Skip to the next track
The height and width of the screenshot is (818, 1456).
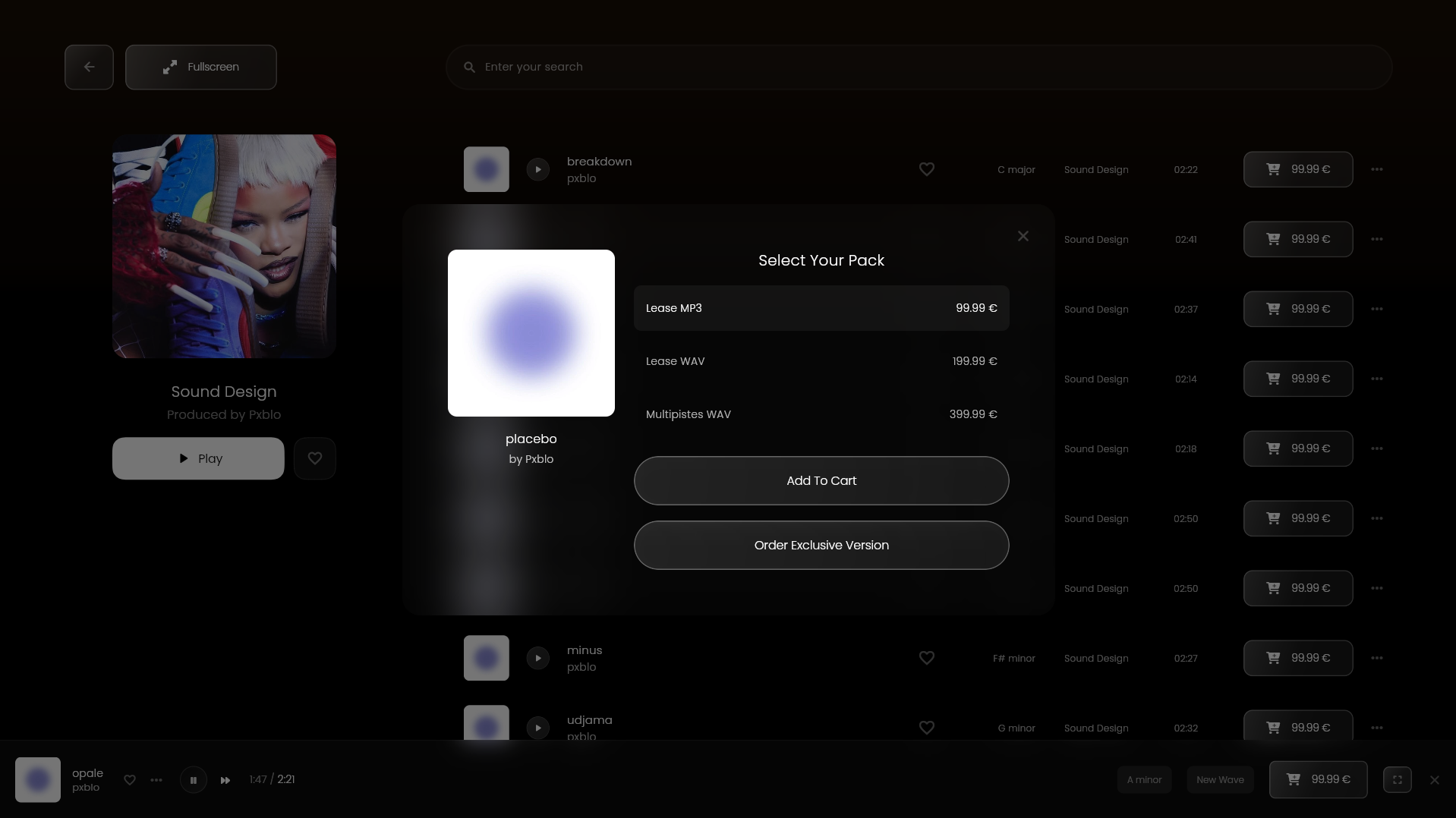pyautogui.click(x=225, y=780)
